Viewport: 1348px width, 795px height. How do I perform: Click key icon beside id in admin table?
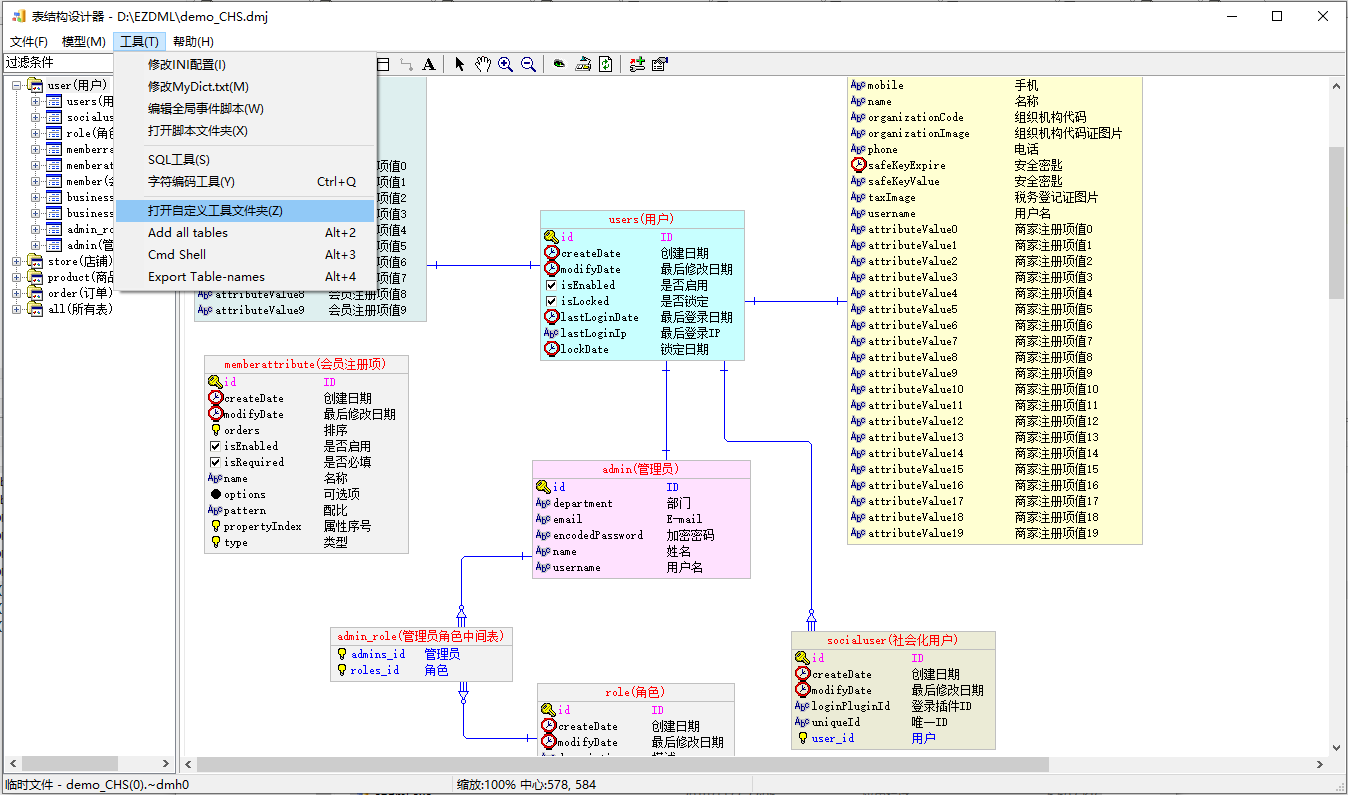[544, 487]
